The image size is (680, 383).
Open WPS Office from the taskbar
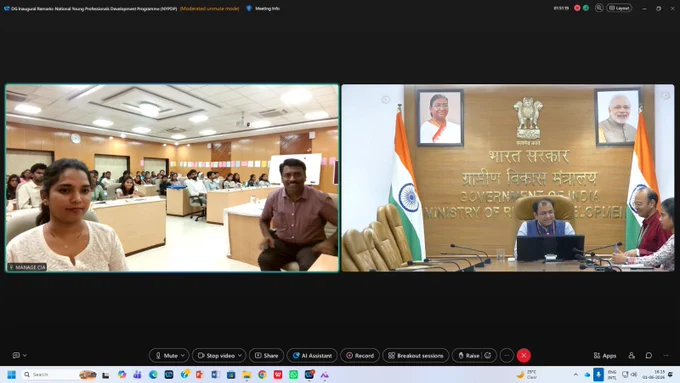click(x=278, y=374)
